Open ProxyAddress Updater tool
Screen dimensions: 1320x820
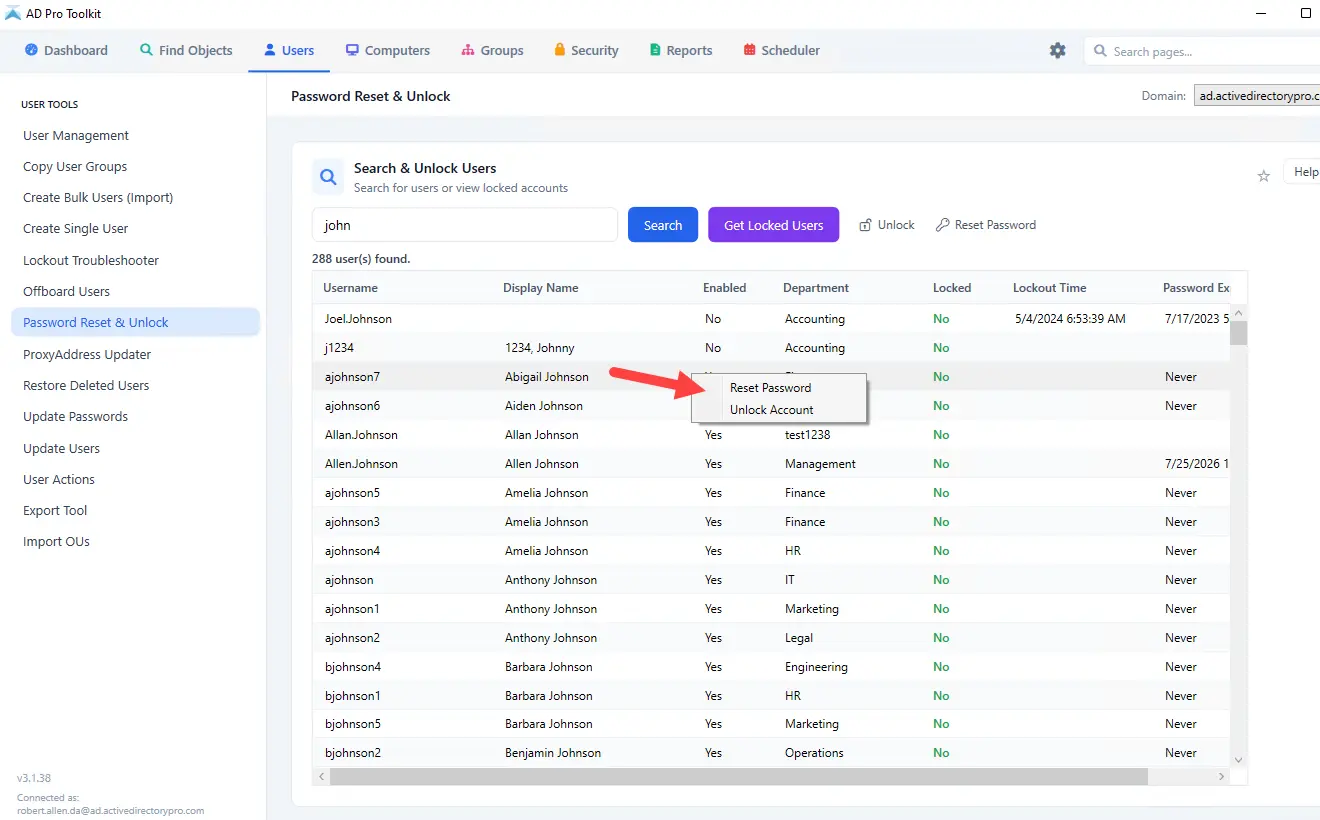pos(87,354)
